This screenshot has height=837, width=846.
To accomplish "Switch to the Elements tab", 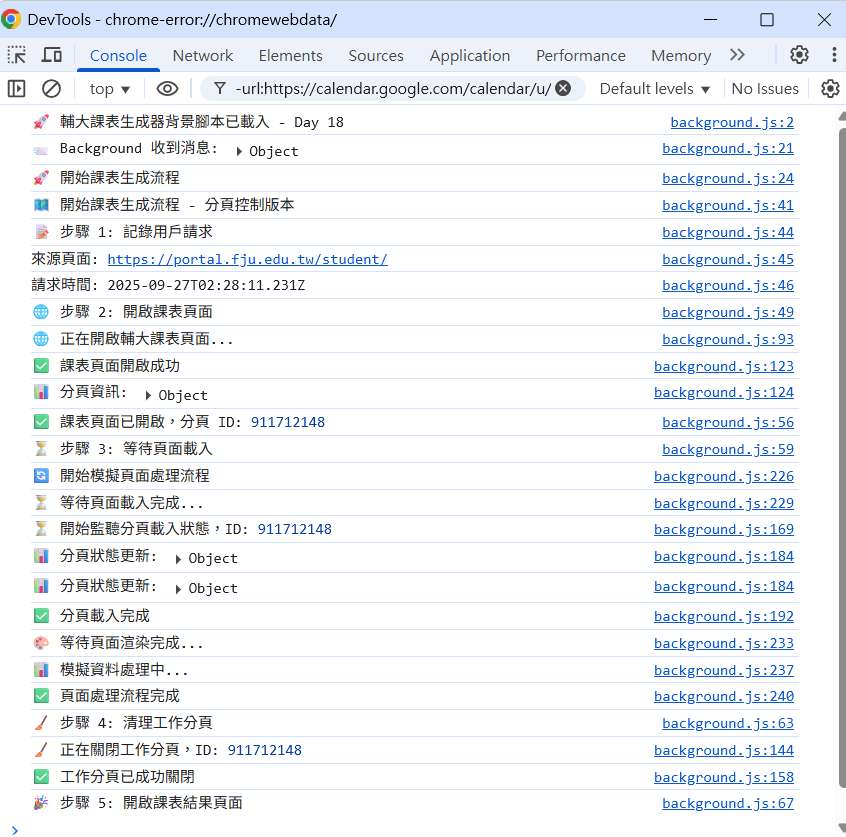I will 290,55.
